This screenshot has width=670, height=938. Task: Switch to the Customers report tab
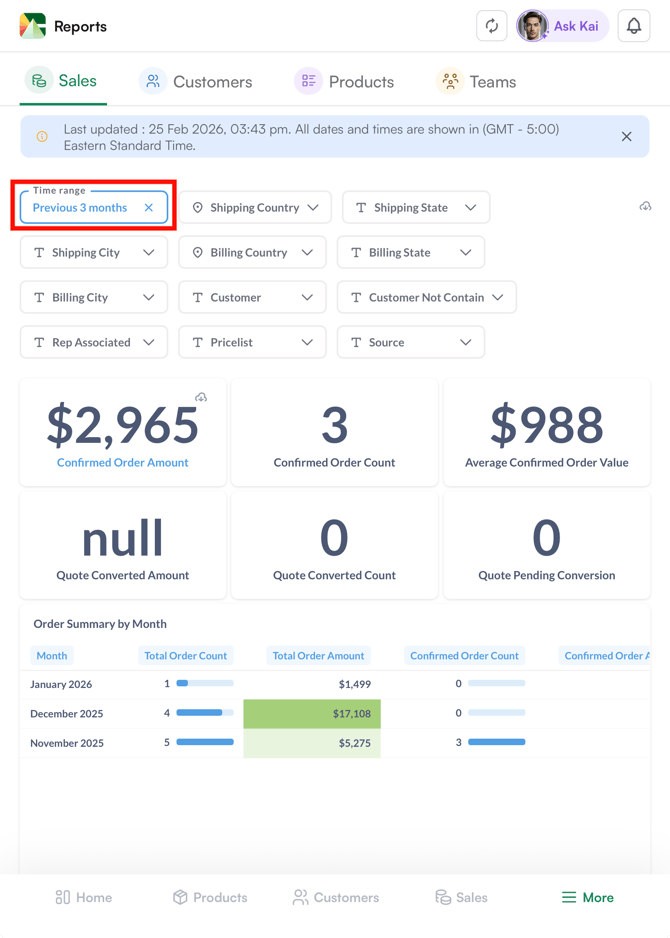tap(196, 82)
